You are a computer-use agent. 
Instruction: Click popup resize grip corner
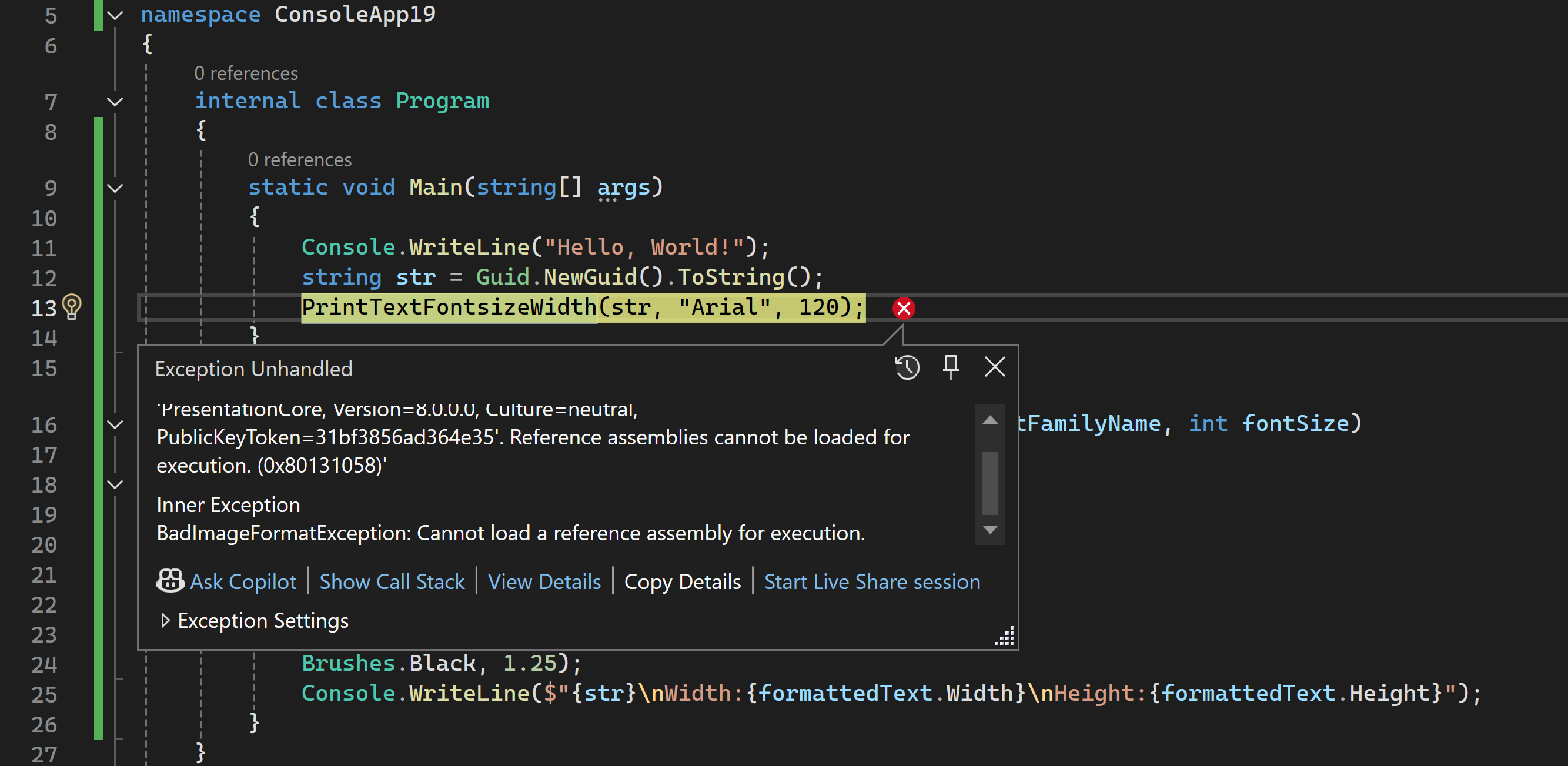pyautogui.click(x=1005, y=637)
